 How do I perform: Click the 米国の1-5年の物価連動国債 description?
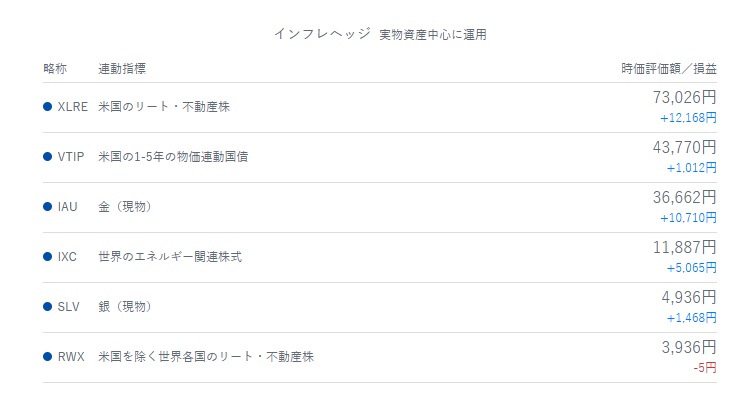coord(173,157)
